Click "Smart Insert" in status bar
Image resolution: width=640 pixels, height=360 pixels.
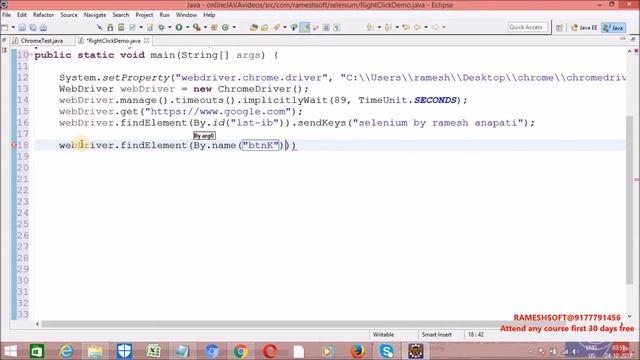436,334
